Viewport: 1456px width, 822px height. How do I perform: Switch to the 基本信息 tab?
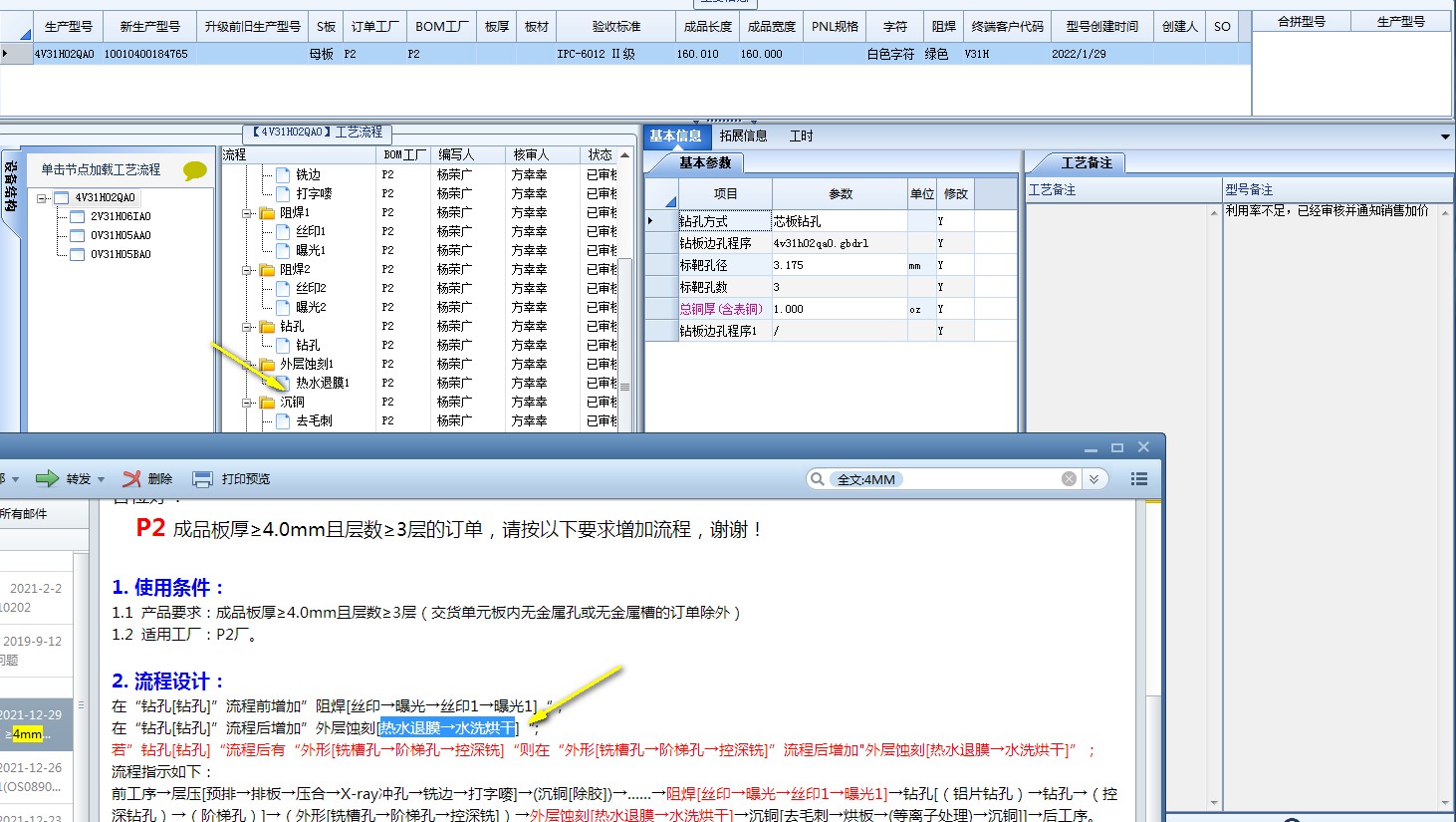pyautogui.click(x=675, y=137)
